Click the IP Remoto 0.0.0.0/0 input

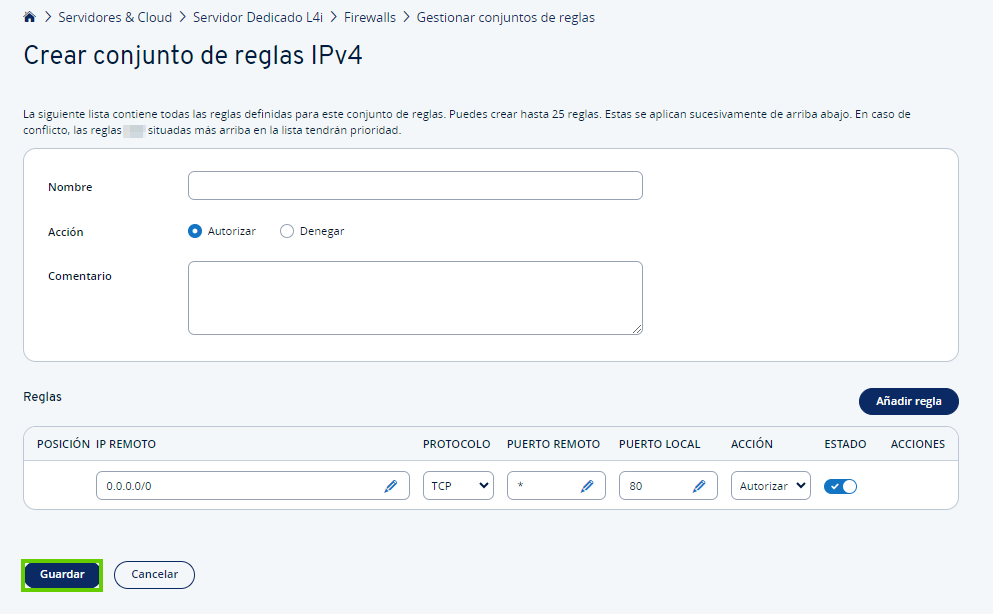[240, 486]
